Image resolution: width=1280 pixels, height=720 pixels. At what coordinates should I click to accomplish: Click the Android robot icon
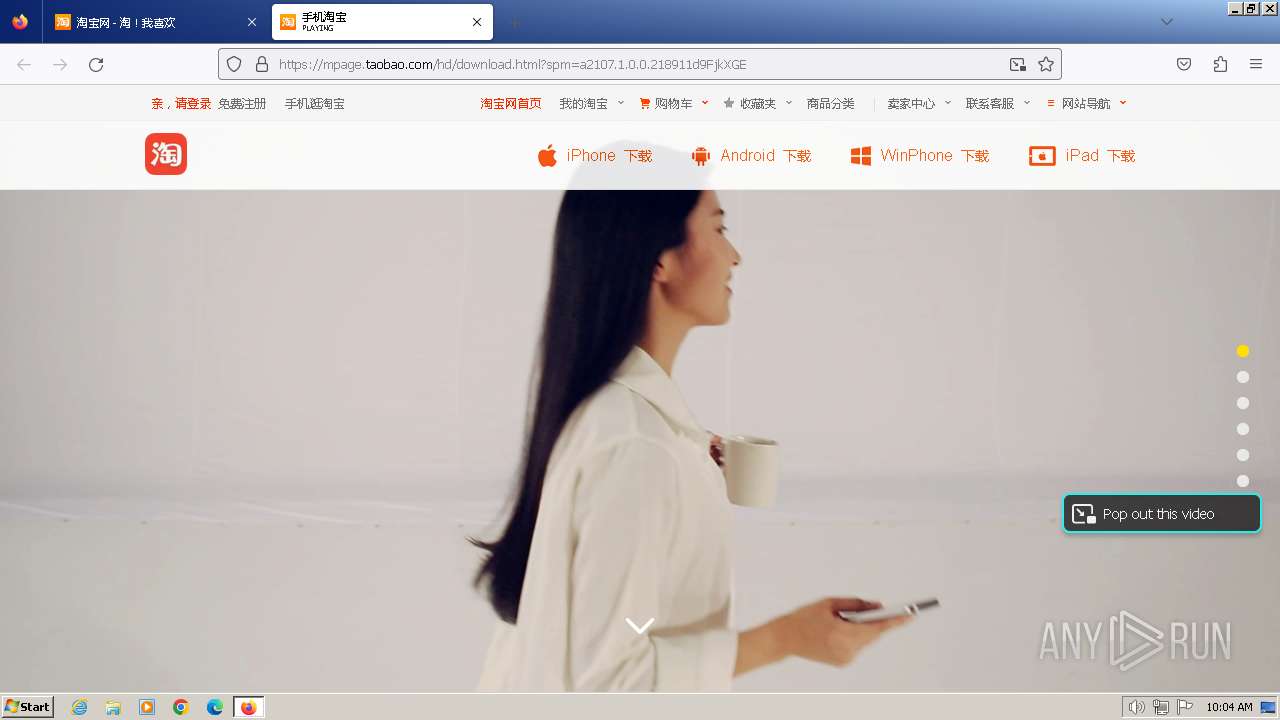[x=701, y=156]
